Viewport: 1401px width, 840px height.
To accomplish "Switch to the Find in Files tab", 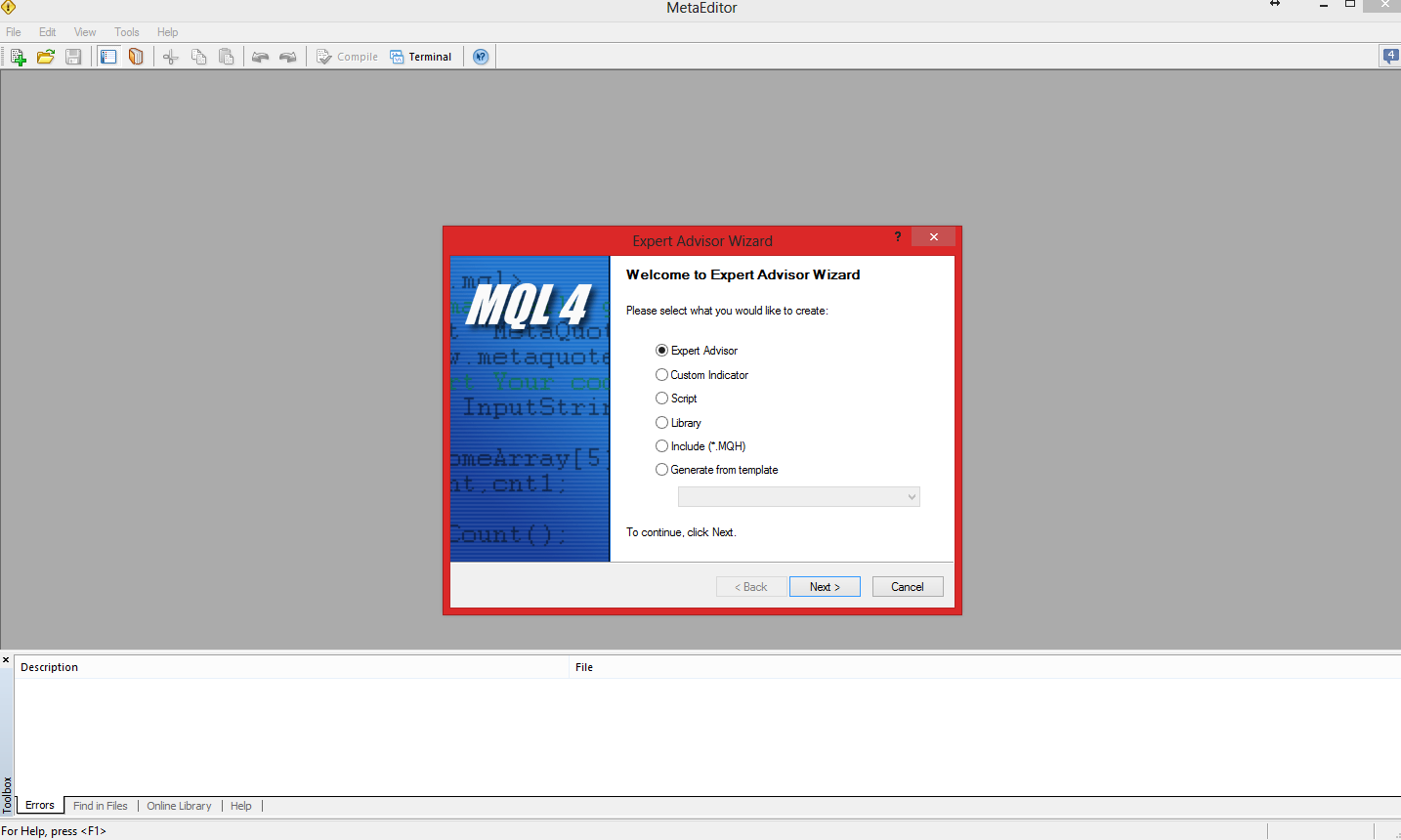I will pos(101,806).
